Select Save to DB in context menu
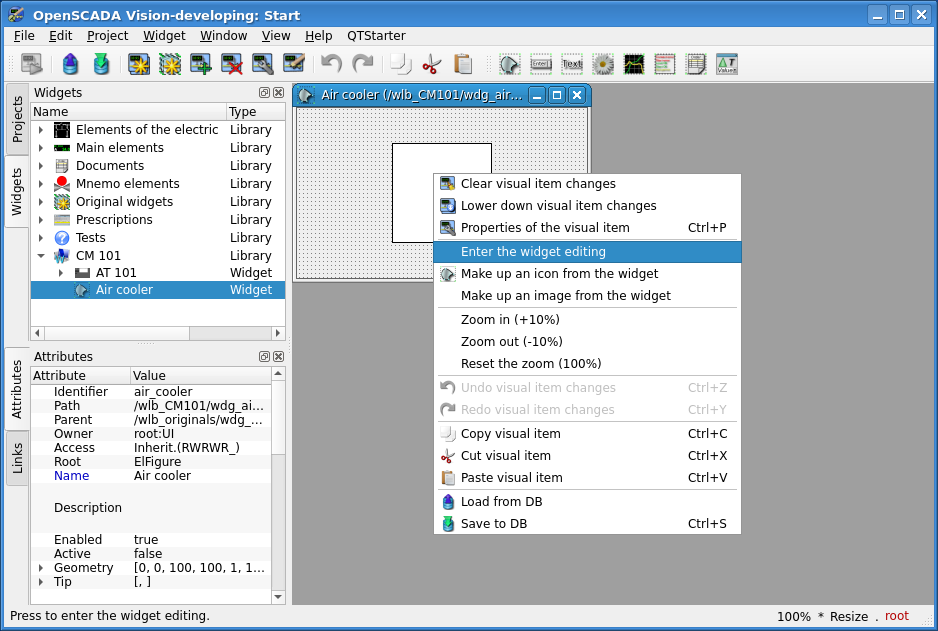938x631 pixels. [x=493, y=524]
